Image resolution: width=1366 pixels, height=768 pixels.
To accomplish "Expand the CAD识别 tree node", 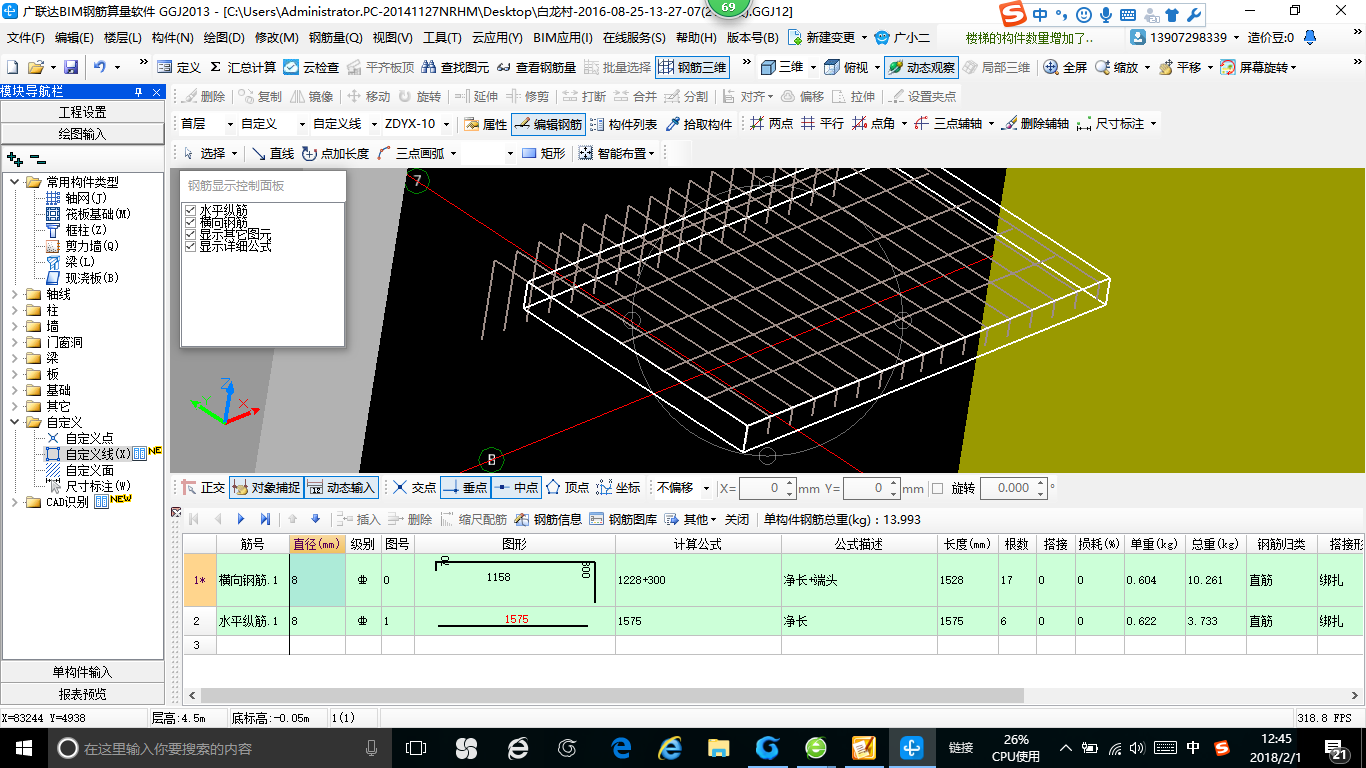I will [14, 502].
